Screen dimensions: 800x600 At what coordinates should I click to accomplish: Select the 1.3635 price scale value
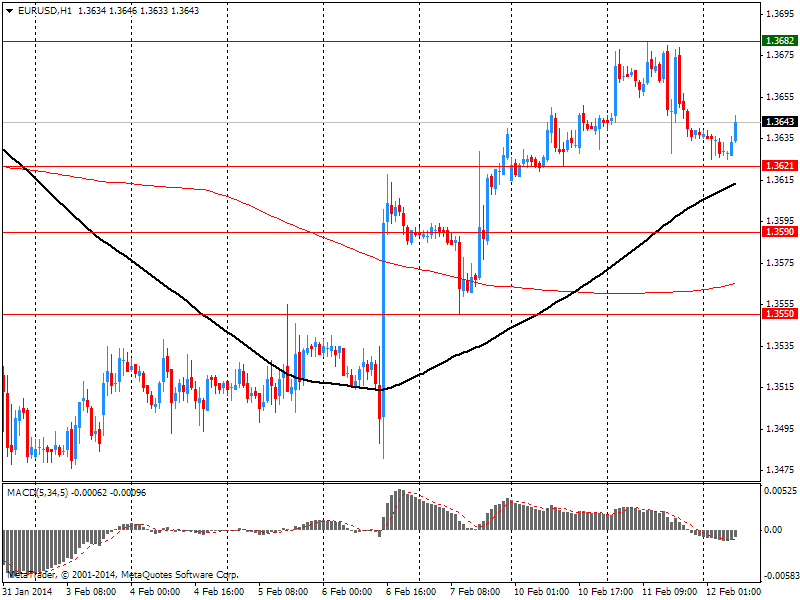coord(781,138)
